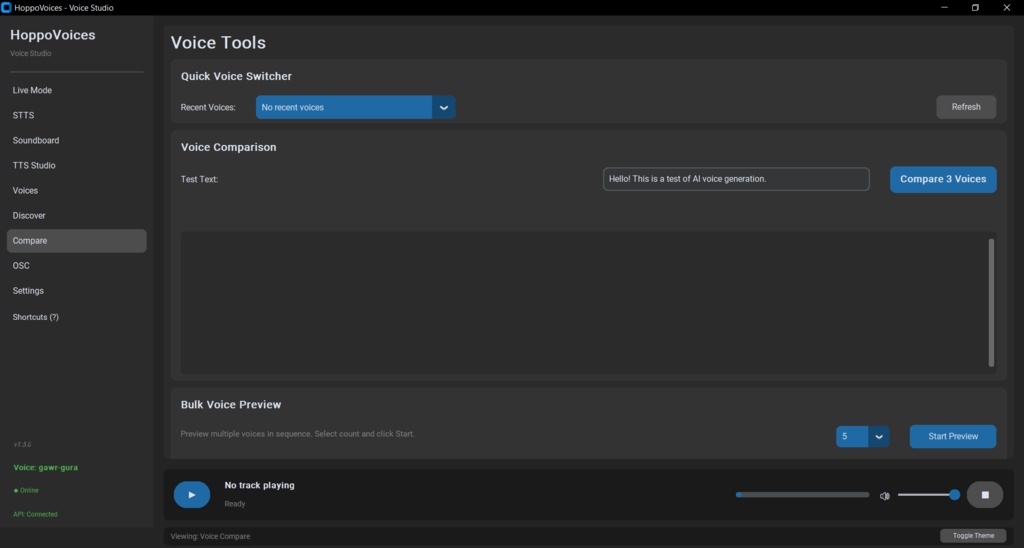Click the Start Preview button
1024x548 pixels.
pyautogui.click(x=953, y=436)
